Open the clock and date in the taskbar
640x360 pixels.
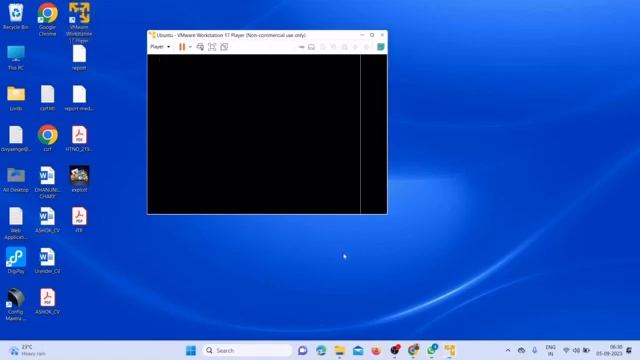[609, 350]
